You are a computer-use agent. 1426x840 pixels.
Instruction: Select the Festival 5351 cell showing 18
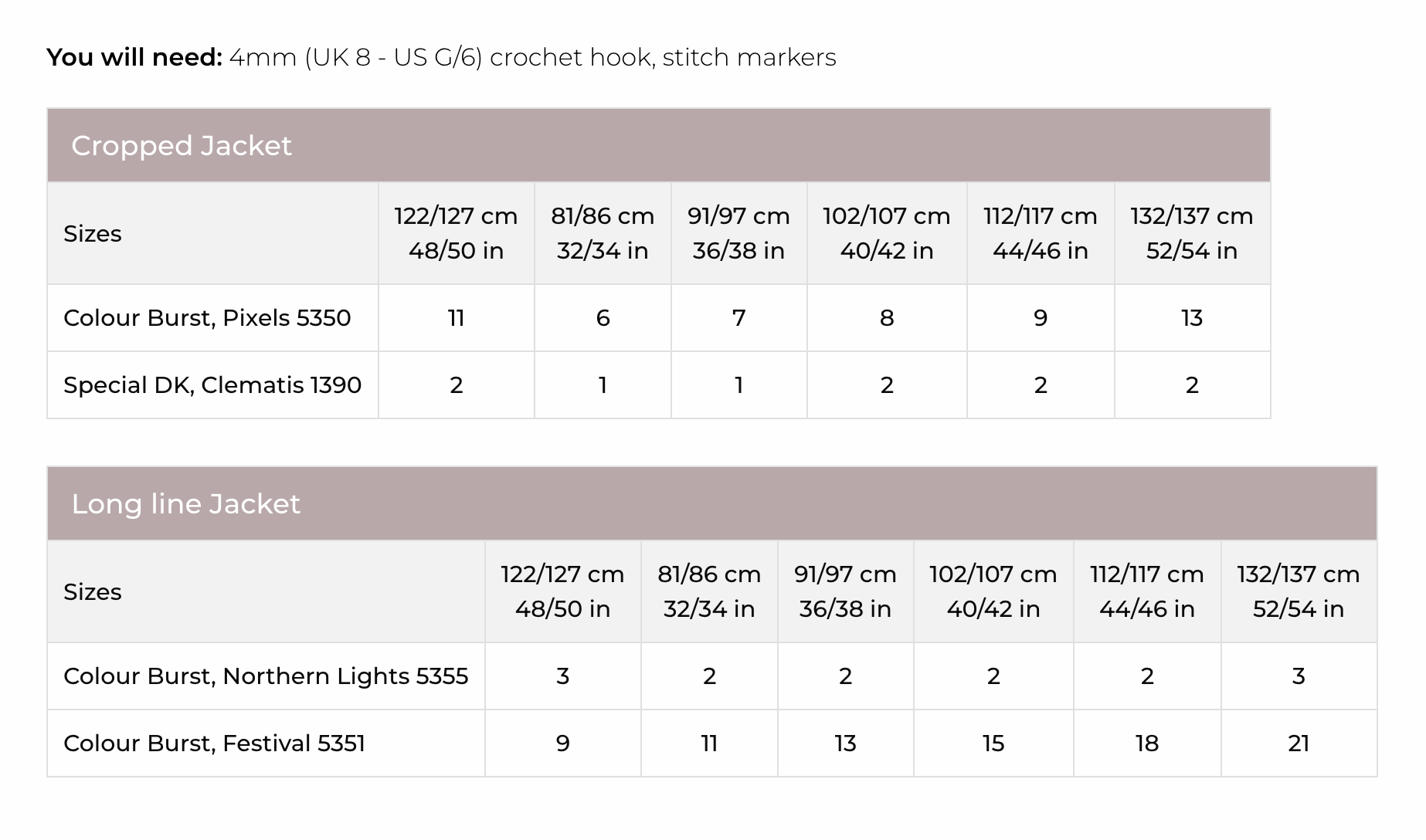[1147, 743]
